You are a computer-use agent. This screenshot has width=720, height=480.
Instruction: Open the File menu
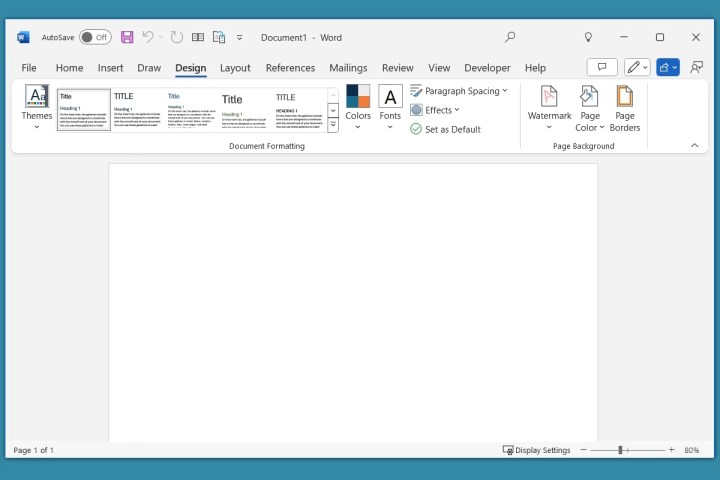coord(29,68)
